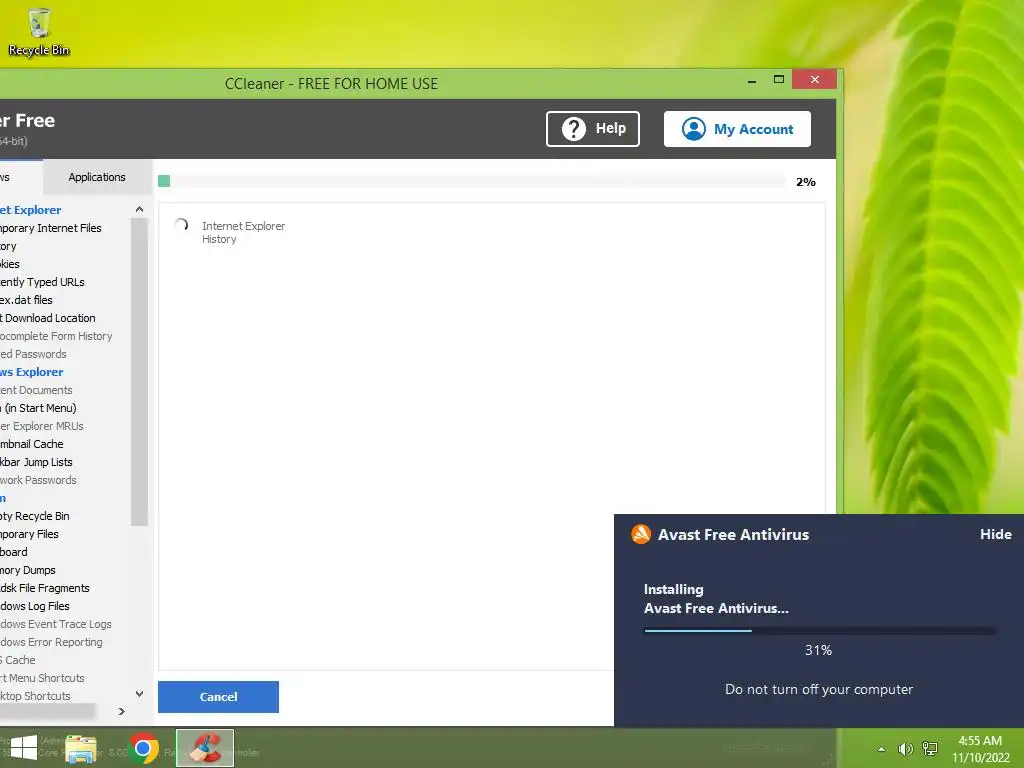Click the Avast Free Antivirus logo icon
The height and width of the screenshot is (768, 1024).
(x=641, y=534)
